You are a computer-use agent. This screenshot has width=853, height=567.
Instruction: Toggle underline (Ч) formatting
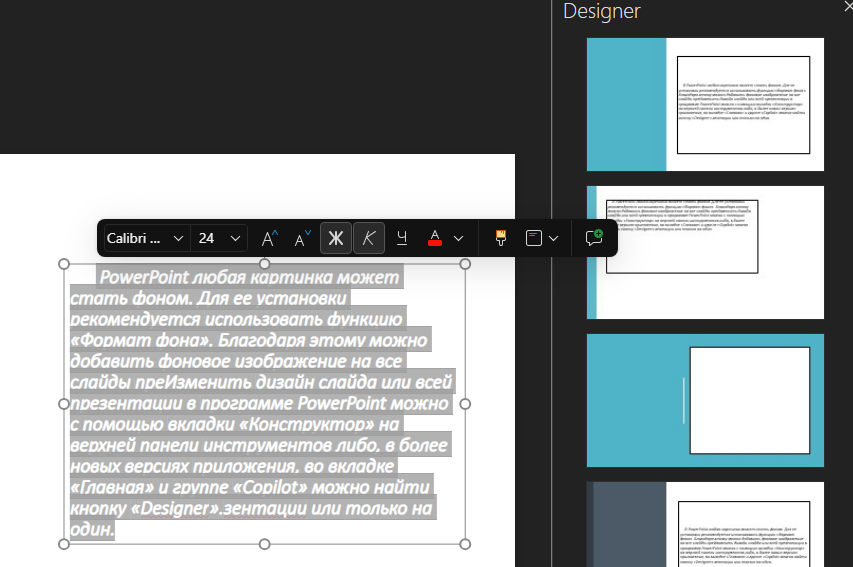[402, 238]
